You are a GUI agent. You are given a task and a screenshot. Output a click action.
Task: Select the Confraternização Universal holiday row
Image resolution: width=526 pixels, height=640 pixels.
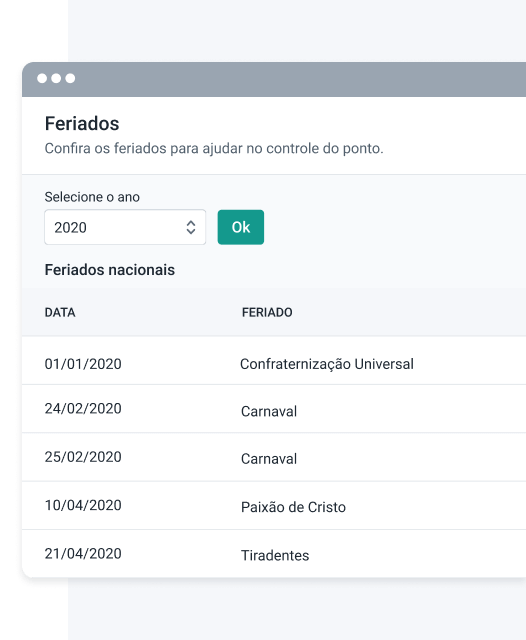[274, 361]
